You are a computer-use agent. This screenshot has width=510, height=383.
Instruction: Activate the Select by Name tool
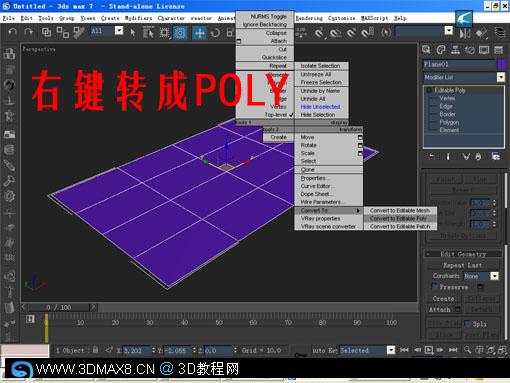pos(148,33)
